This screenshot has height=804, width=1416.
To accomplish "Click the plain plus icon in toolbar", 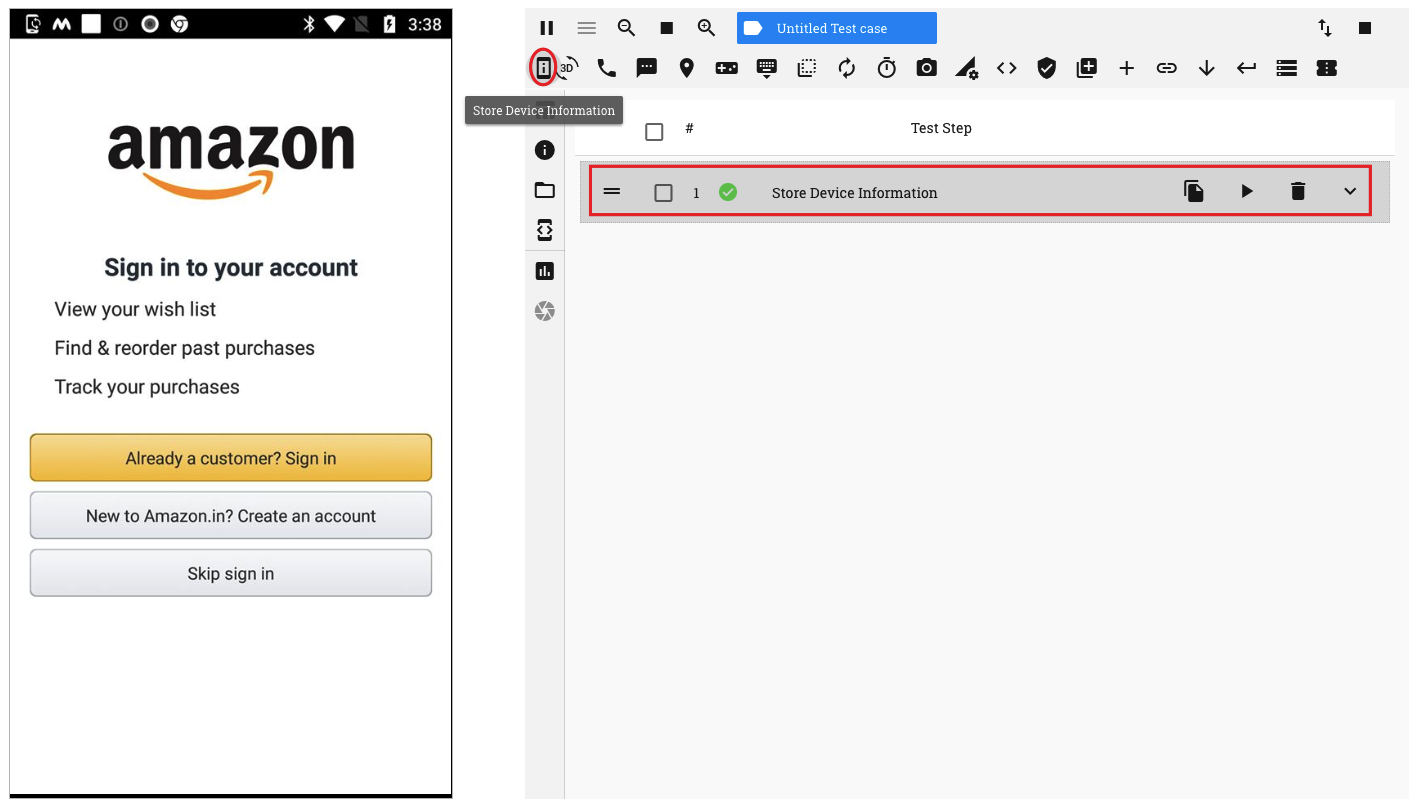I will (x=1127, y=67).
